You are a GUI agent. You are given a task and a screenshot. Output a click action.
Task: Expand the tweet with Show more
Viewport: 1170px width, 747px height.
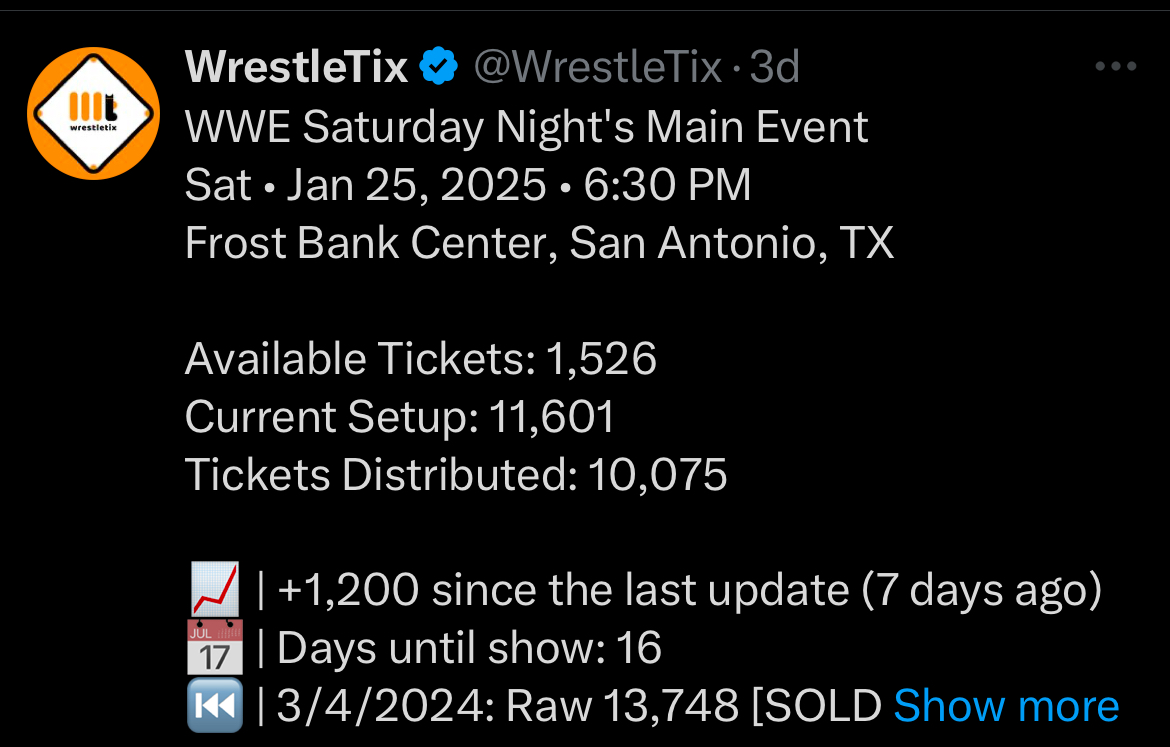[1005, 706]
